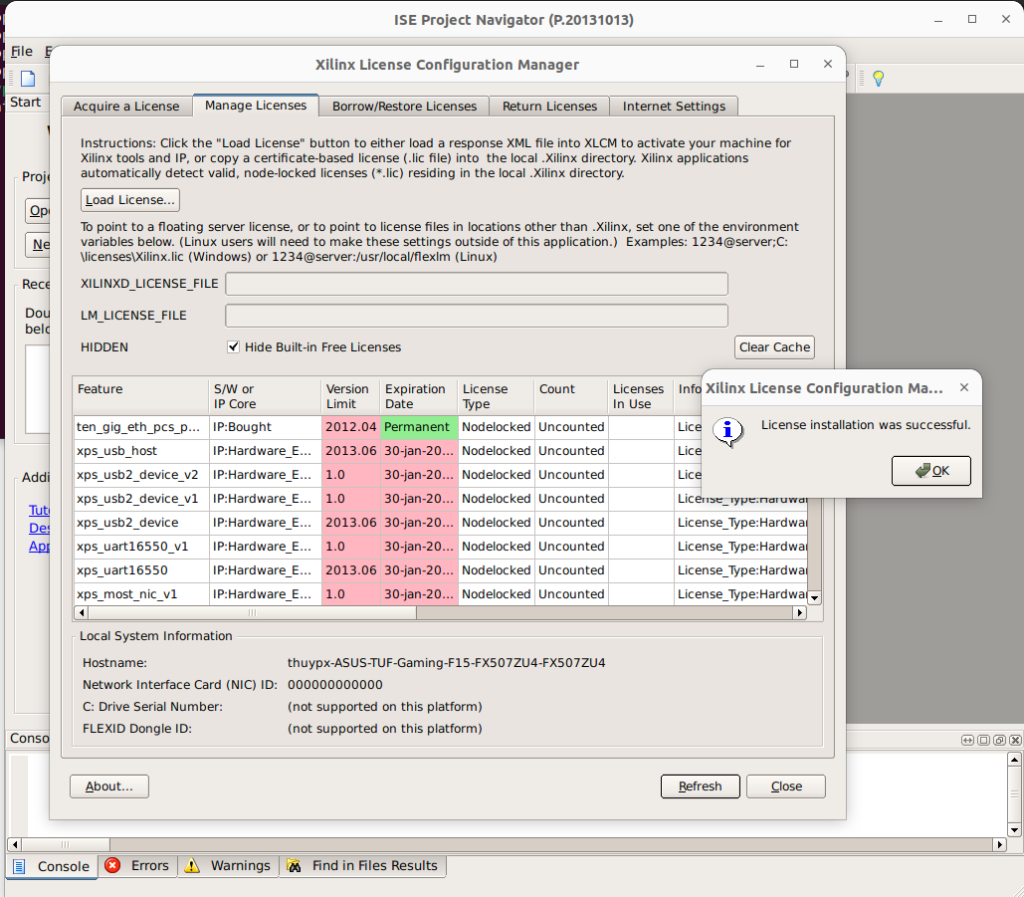Screen dimensions: 1024x897
Task: Dismiss the success popup with its X button
Action: (x=964, y=388)
